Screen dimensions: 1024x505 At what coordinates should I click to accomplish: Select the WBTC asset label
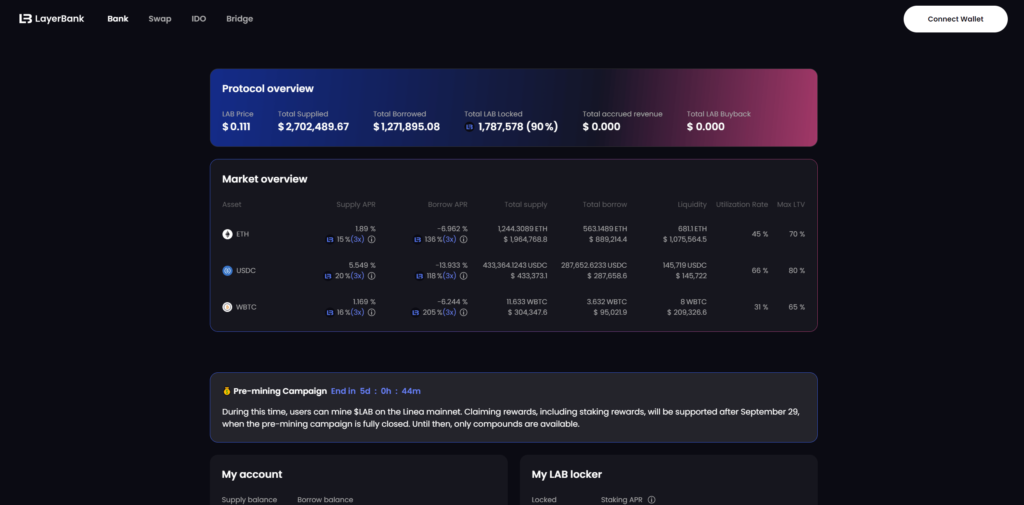[247, 307]
